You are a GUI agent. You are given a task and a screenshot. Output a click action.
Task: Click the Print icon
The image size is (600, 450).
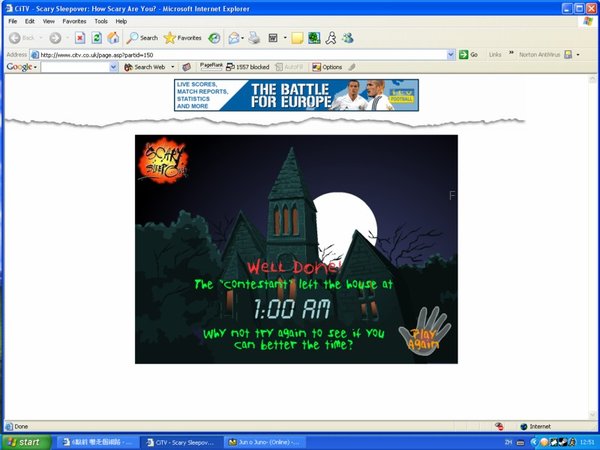point(254,38)
